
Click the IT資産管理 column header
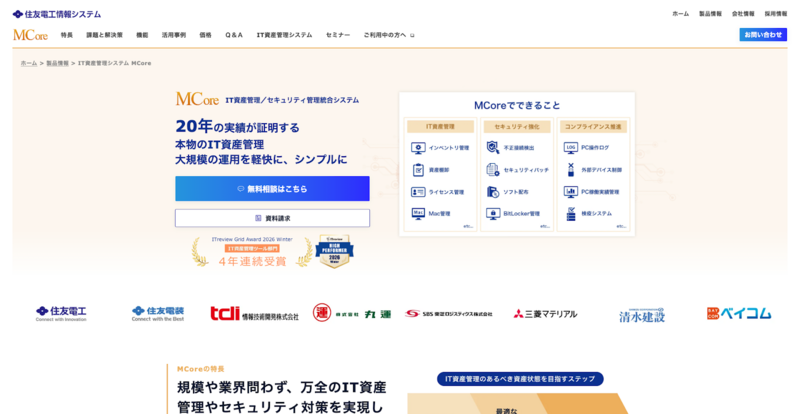coord(440,127)
